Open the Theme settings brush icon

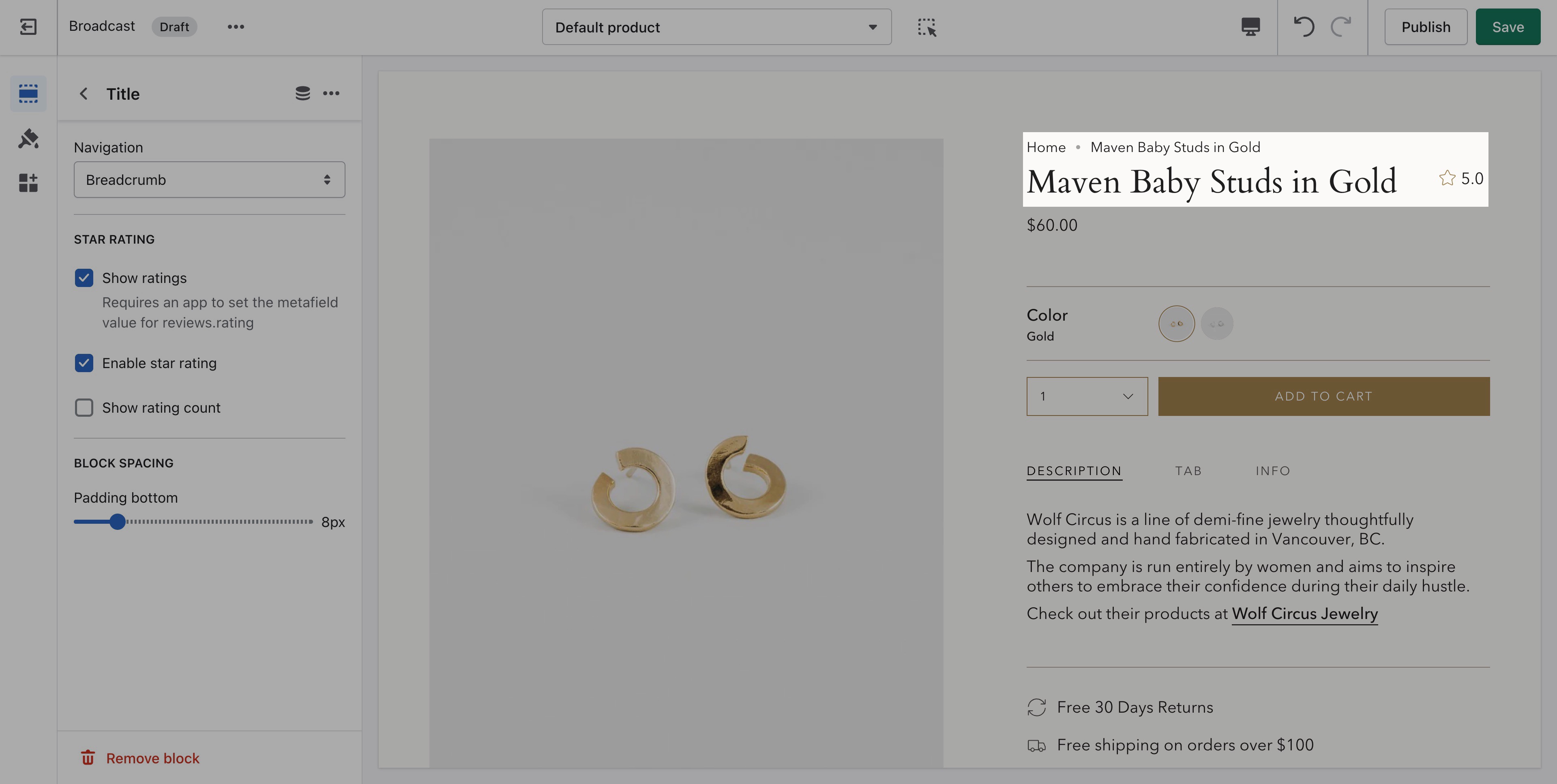point(28,138)
